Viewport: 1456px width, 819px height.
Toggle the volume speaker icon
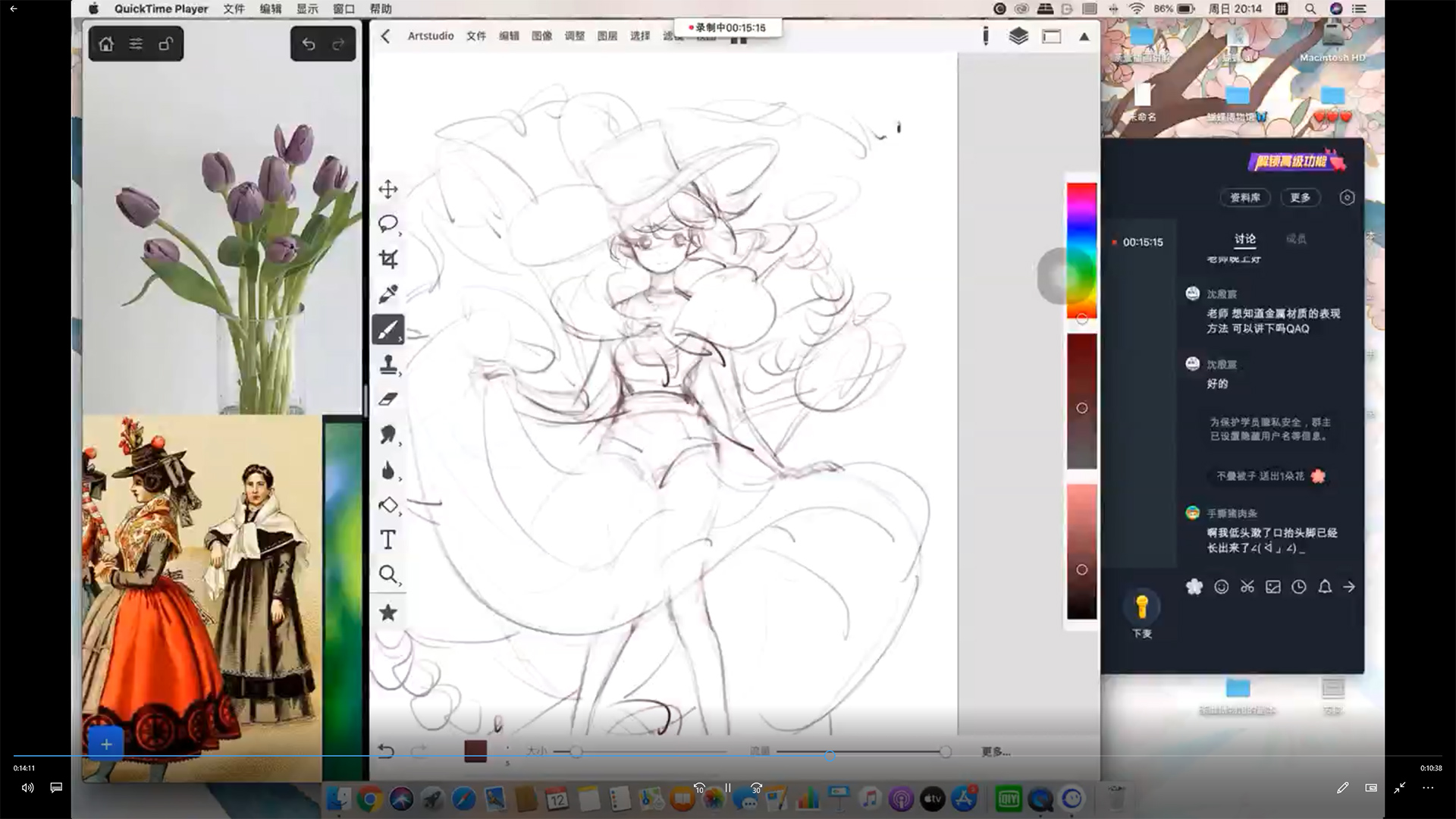[x=27, y=788]
